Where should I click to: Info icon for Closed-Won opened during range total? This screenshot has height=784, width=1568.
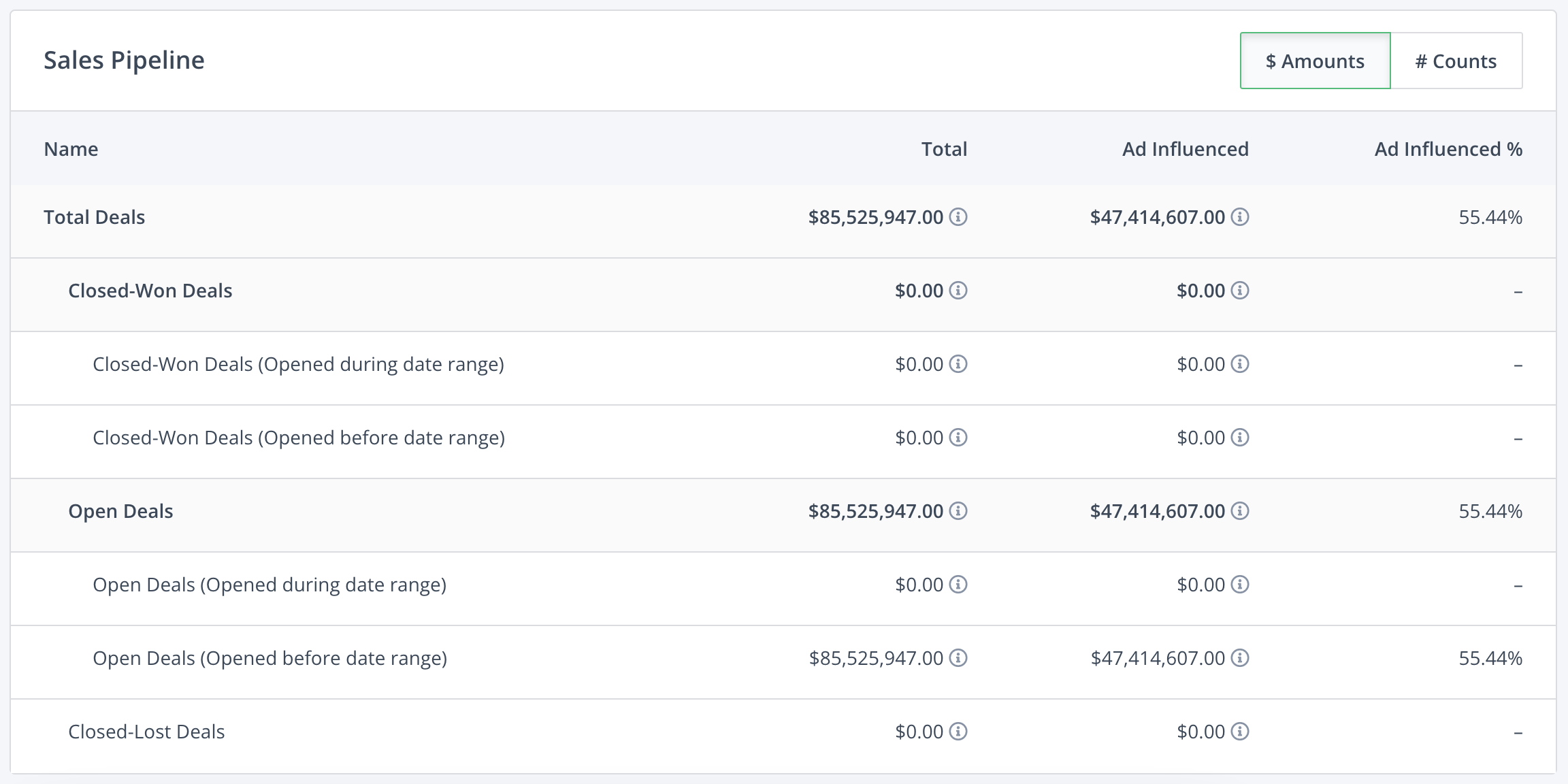click(958, 364)
